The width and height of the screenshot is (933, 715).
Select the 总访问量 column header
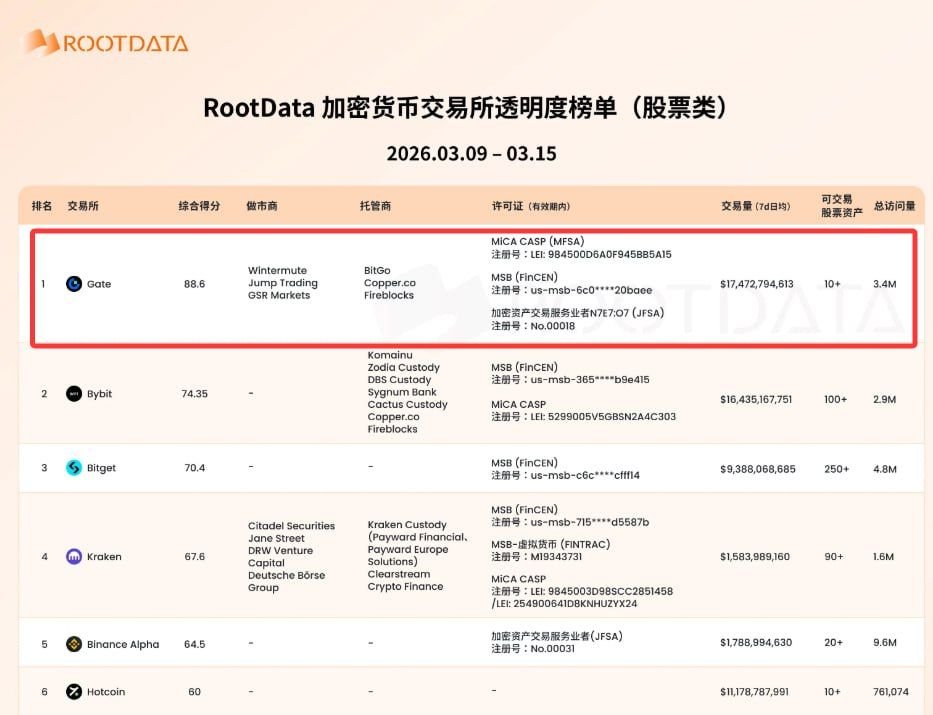[894, 206]
